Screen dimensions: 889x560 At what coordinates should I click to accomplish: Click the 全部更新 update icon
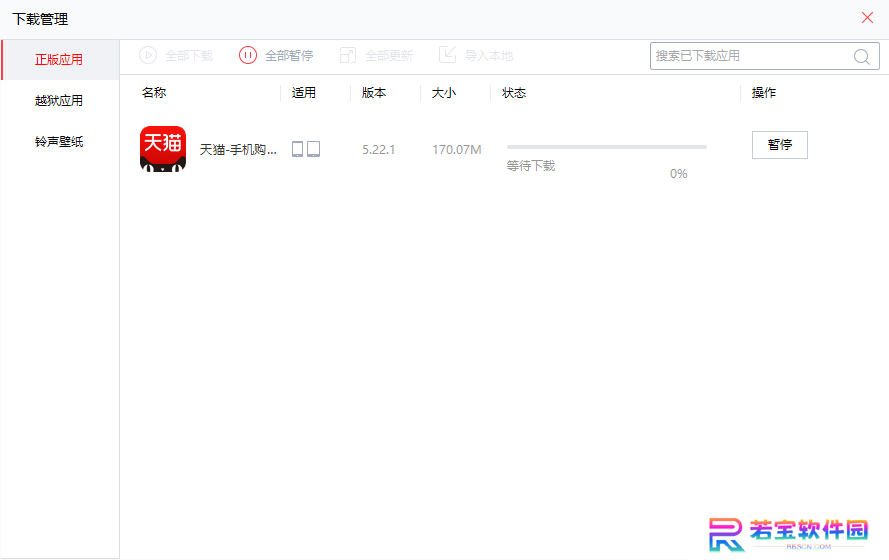348,55
